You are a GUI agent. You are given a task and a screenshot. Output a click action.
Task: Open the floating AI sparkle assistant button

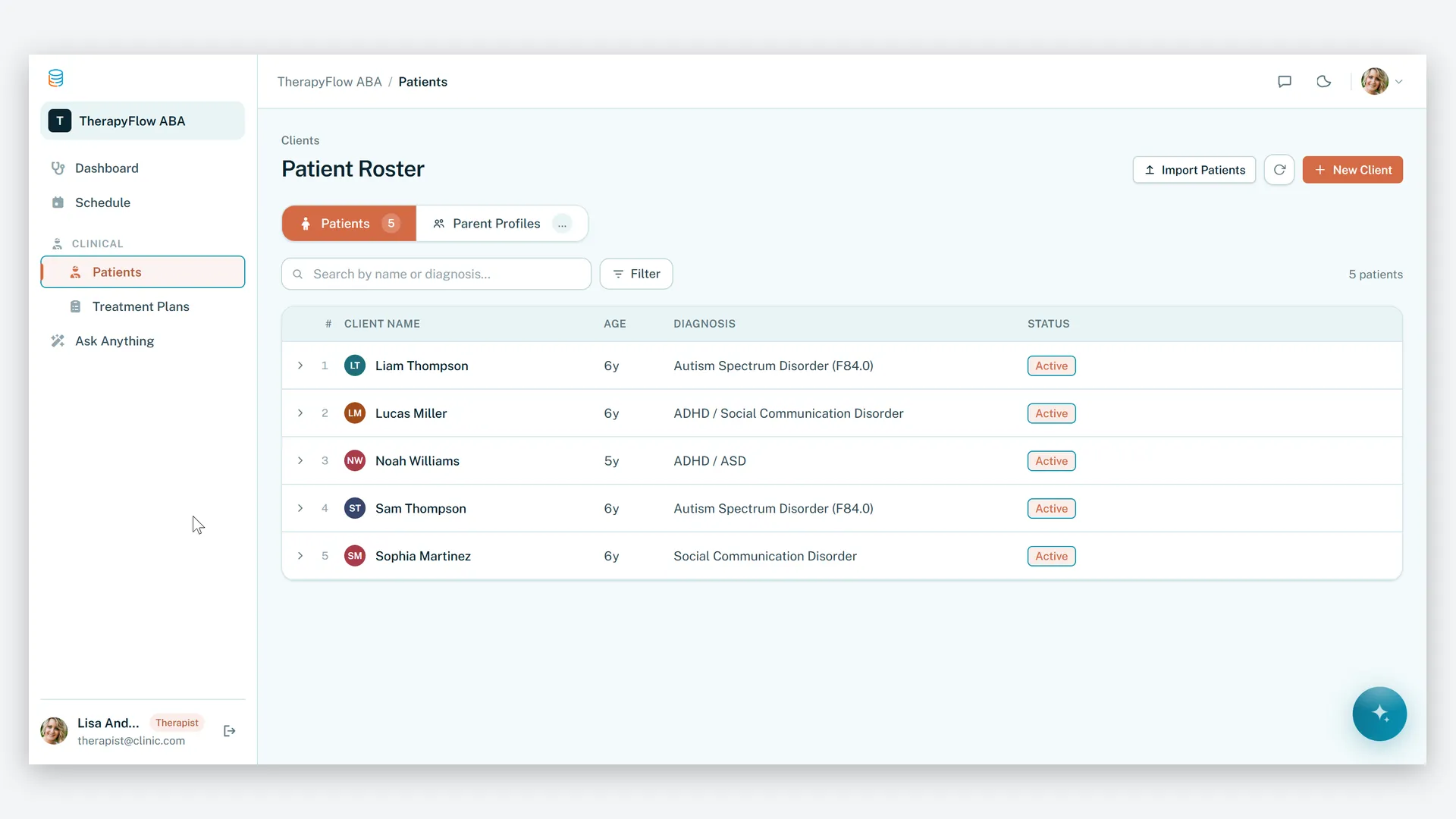pyautogui.click(x=1379, y=714)
